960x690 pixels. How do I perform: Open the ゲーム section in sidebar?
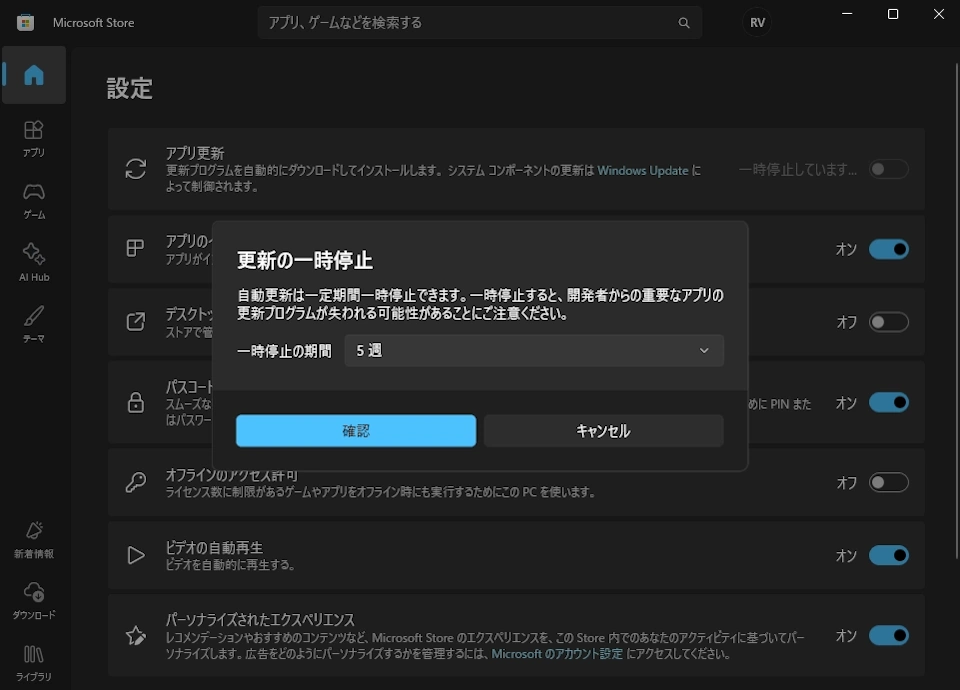[34, 201]
